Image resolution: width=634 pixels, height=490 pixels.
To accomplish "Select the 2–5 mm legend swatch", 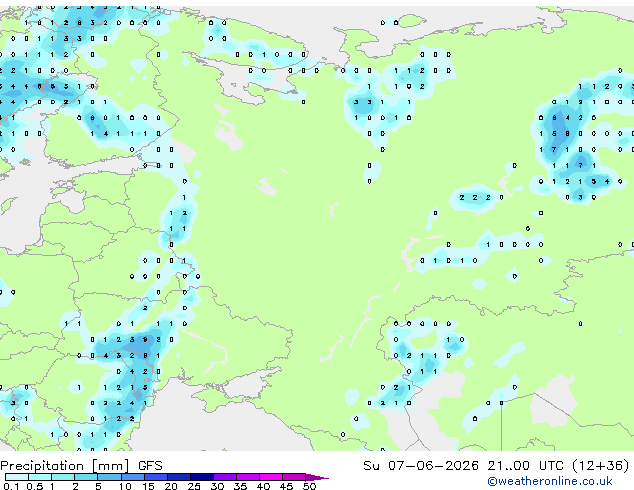I will 86,477.
